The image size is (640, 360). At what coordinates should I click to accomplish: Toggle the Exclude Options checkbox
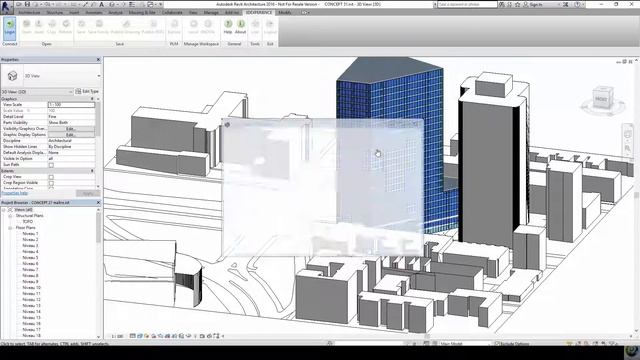(x=497, y=344)
